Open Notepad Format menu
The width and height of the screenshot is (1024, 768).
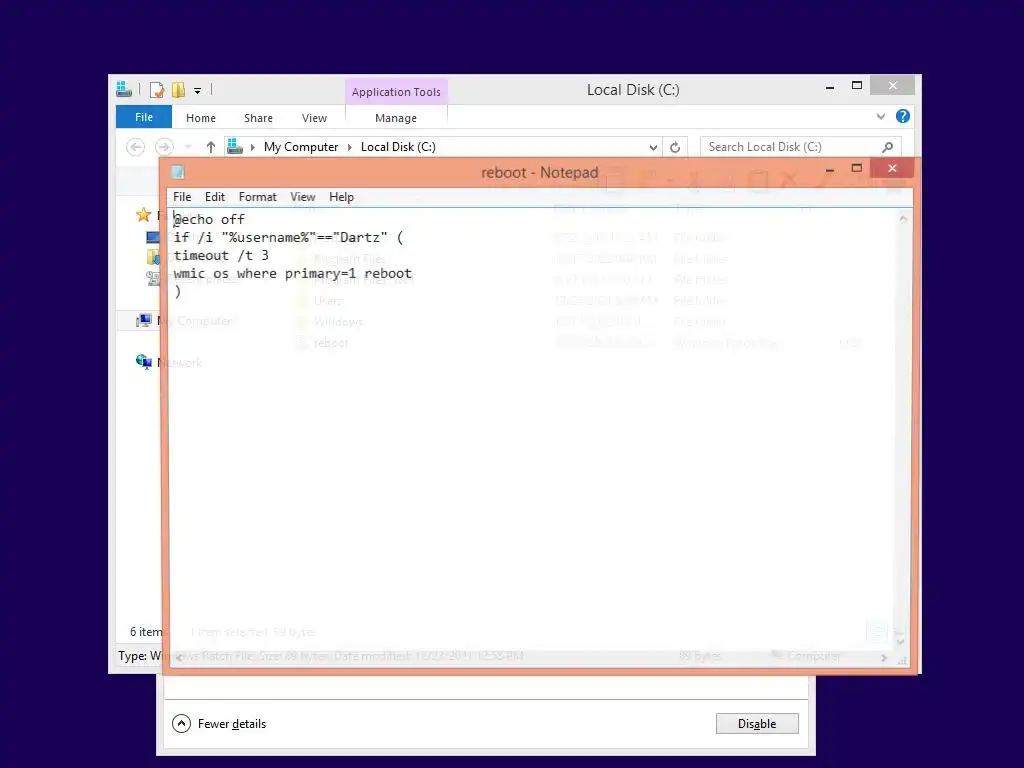(257, 197)
